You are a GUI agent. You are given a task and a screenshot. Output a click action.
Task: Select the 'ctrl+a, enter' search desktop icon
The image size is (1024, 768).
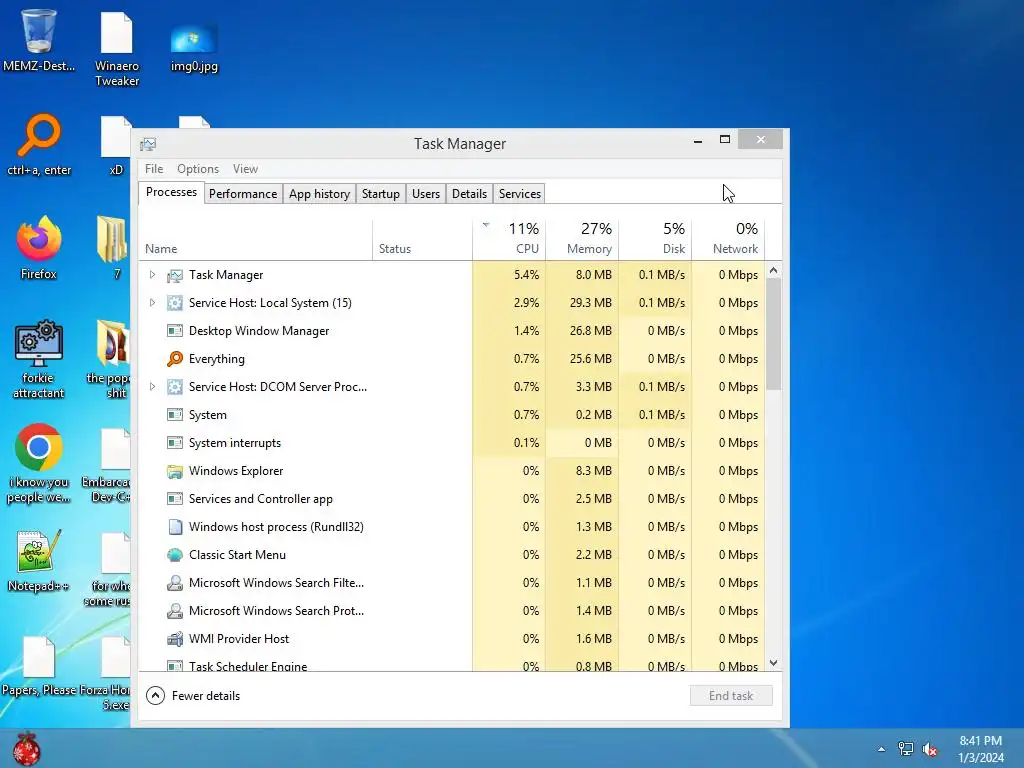(x=39, y=136)
